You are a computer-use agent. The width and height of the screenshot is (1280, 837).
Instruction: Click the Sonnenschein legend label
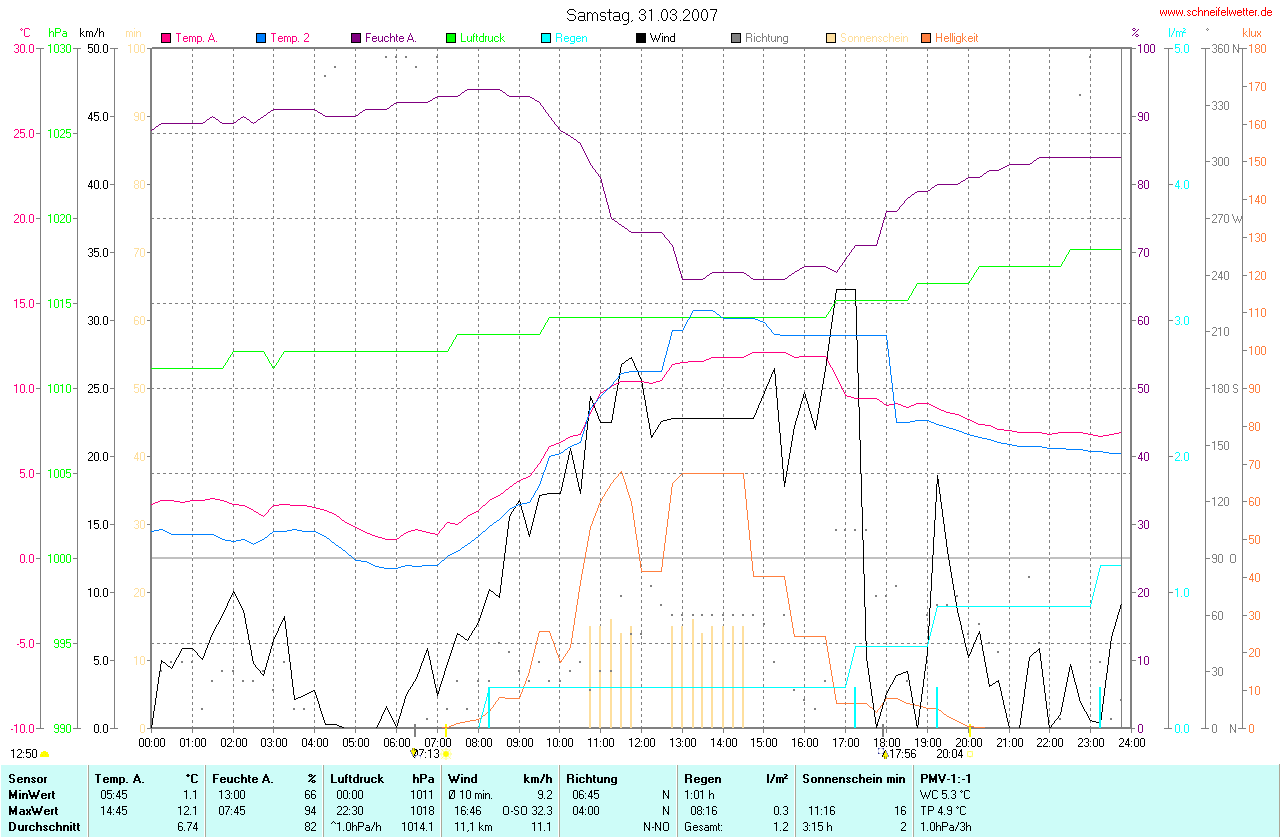tap(874, 38)
